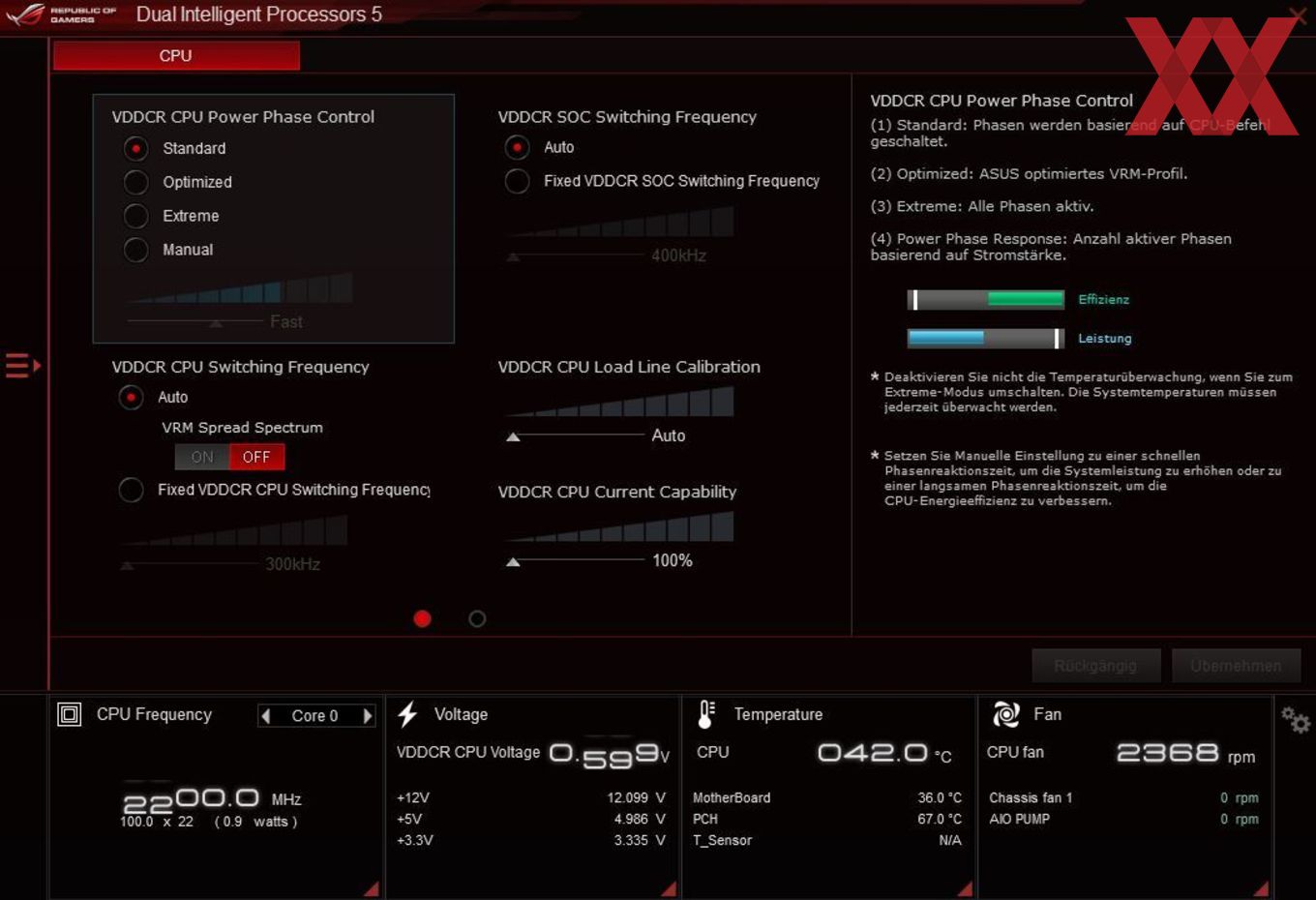Expand CPU Frequency panel corner triangle
This screenshot has width=1316, height=900.
click(372, 888)
